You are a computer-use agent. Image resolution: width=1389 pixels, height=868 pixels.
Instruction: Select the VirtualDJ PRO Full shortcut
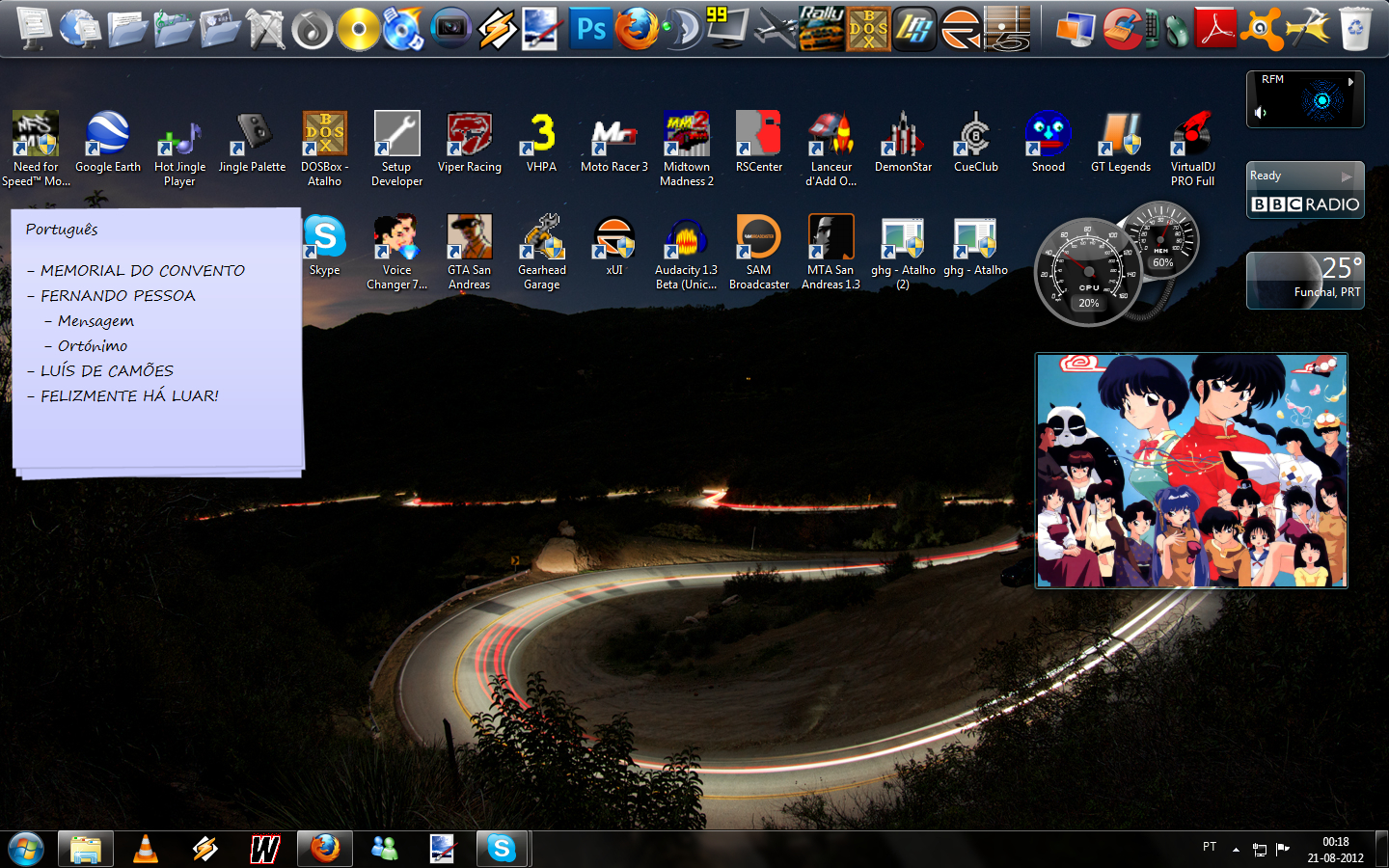[x=1193, y=149]
